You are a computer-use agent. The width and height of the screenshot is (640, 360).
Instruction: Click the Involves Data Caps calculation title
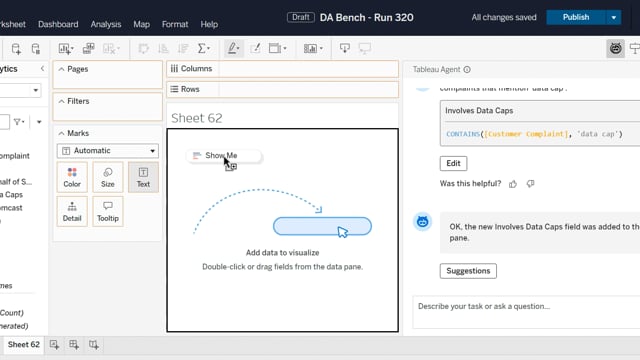[479, 111]
